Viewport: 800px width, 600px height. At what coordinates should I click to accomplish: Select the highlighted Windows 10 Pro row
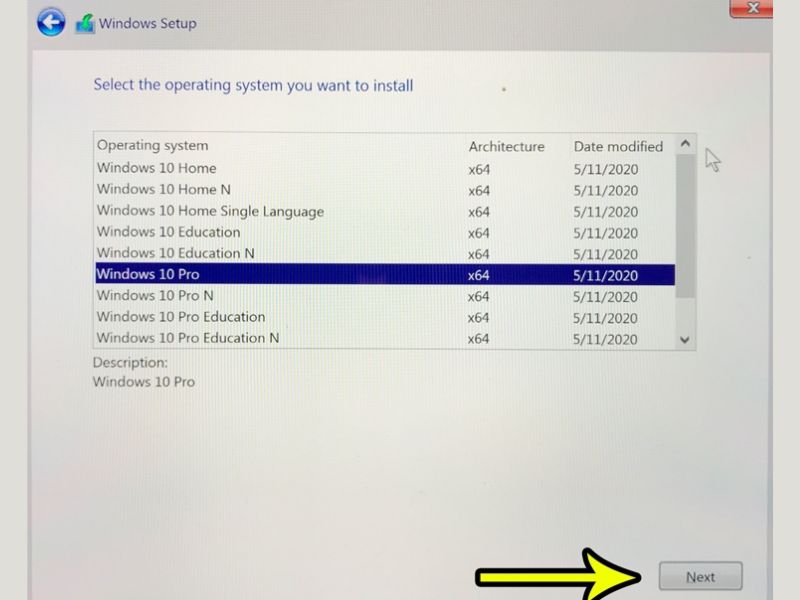coord(385,274)
